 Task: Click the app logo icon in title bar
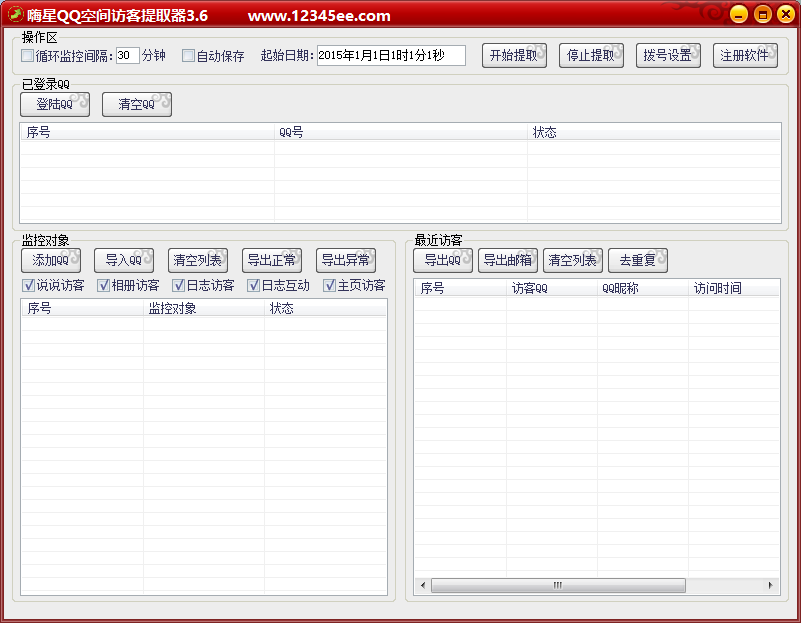15,14
